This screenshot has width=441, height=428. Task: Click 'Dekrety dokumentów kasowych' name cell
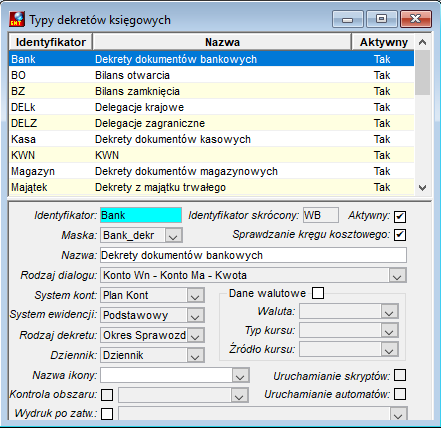pos(173,139)
